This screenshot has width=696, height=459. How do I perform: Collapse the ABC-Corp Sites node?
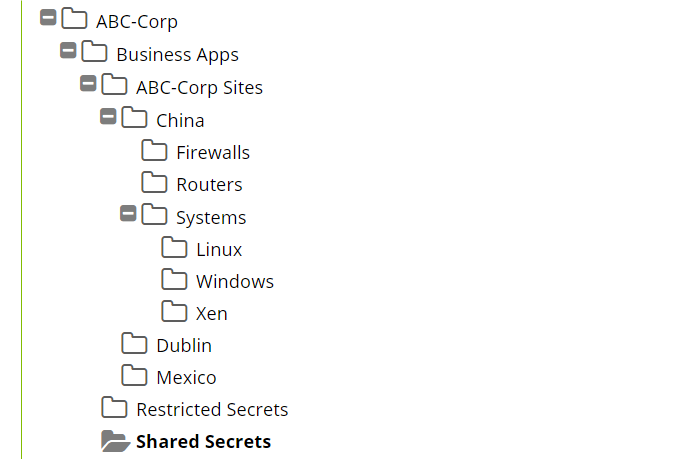(88, 83)
